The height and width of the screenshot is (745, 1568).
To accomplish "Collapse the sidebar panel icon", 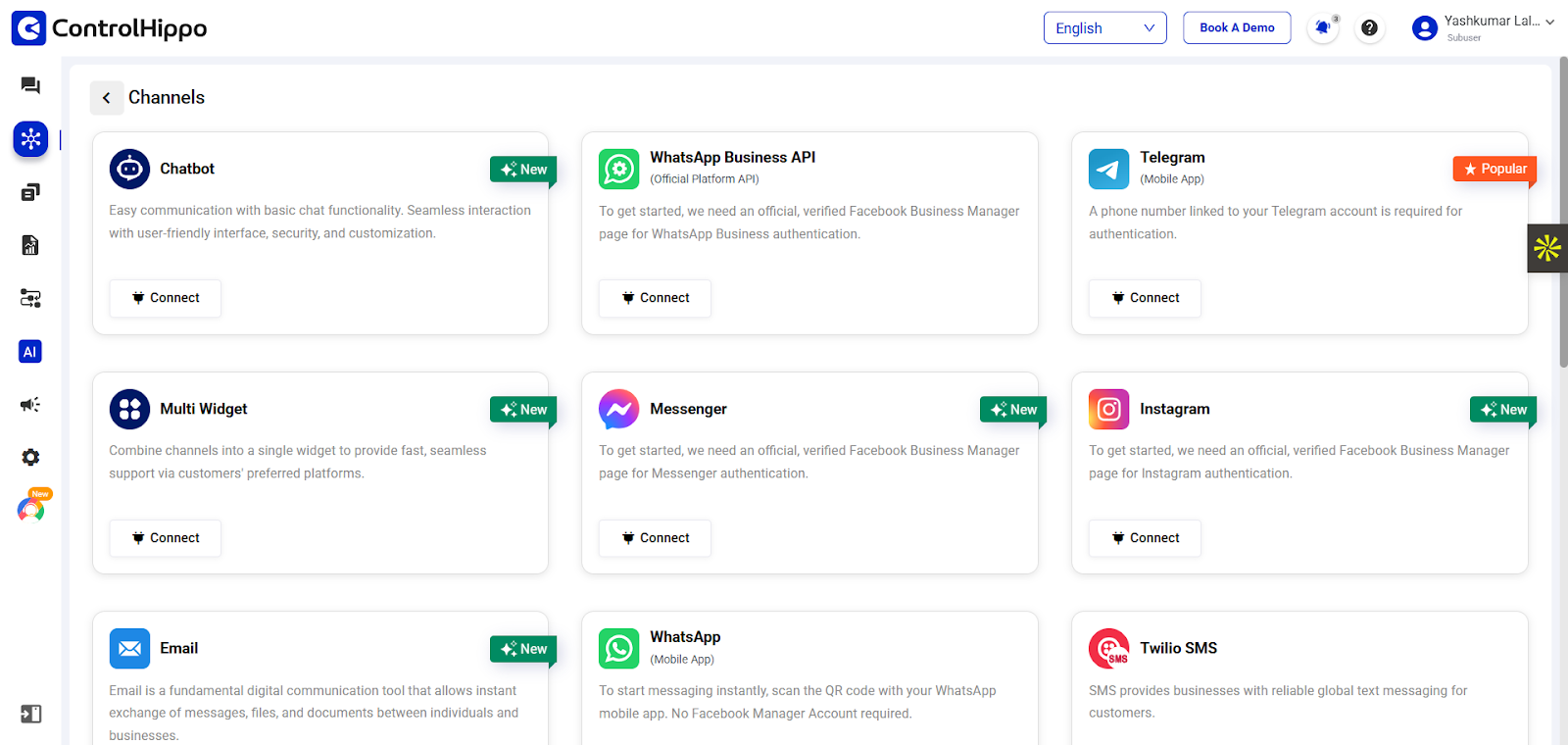I will tap(30, 714).
